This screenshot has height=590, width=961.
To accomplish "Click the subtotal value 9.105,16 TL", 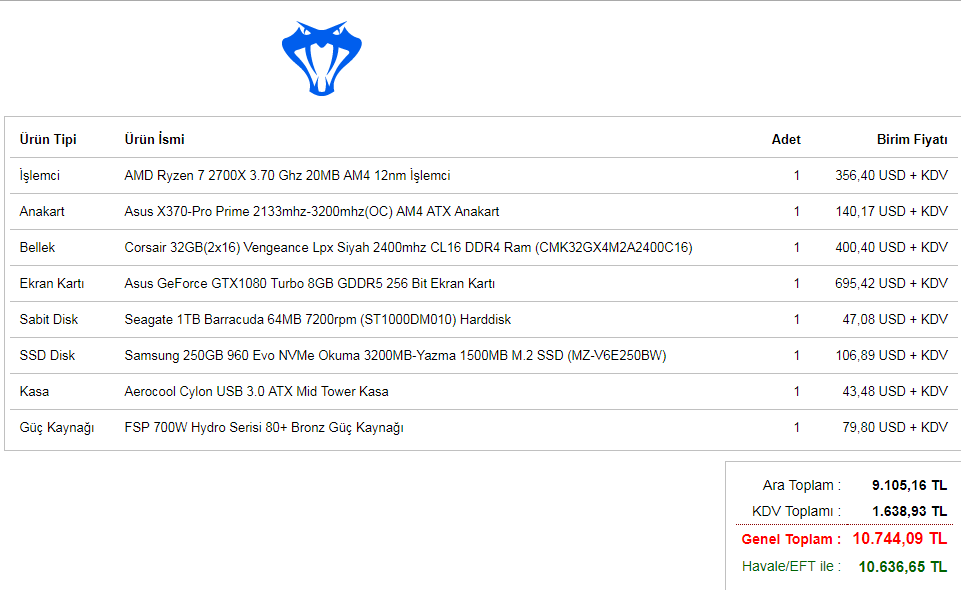I will click(x=910, y=485).
